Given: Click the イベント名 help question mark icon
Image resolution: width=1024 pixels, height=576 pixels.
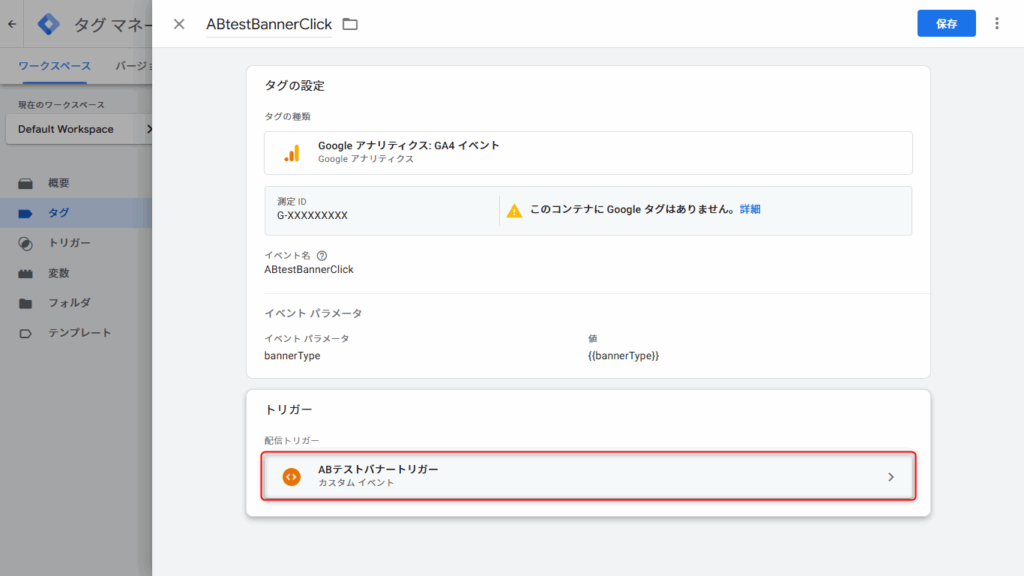Looking at the screenshot, I should (322, 256).
